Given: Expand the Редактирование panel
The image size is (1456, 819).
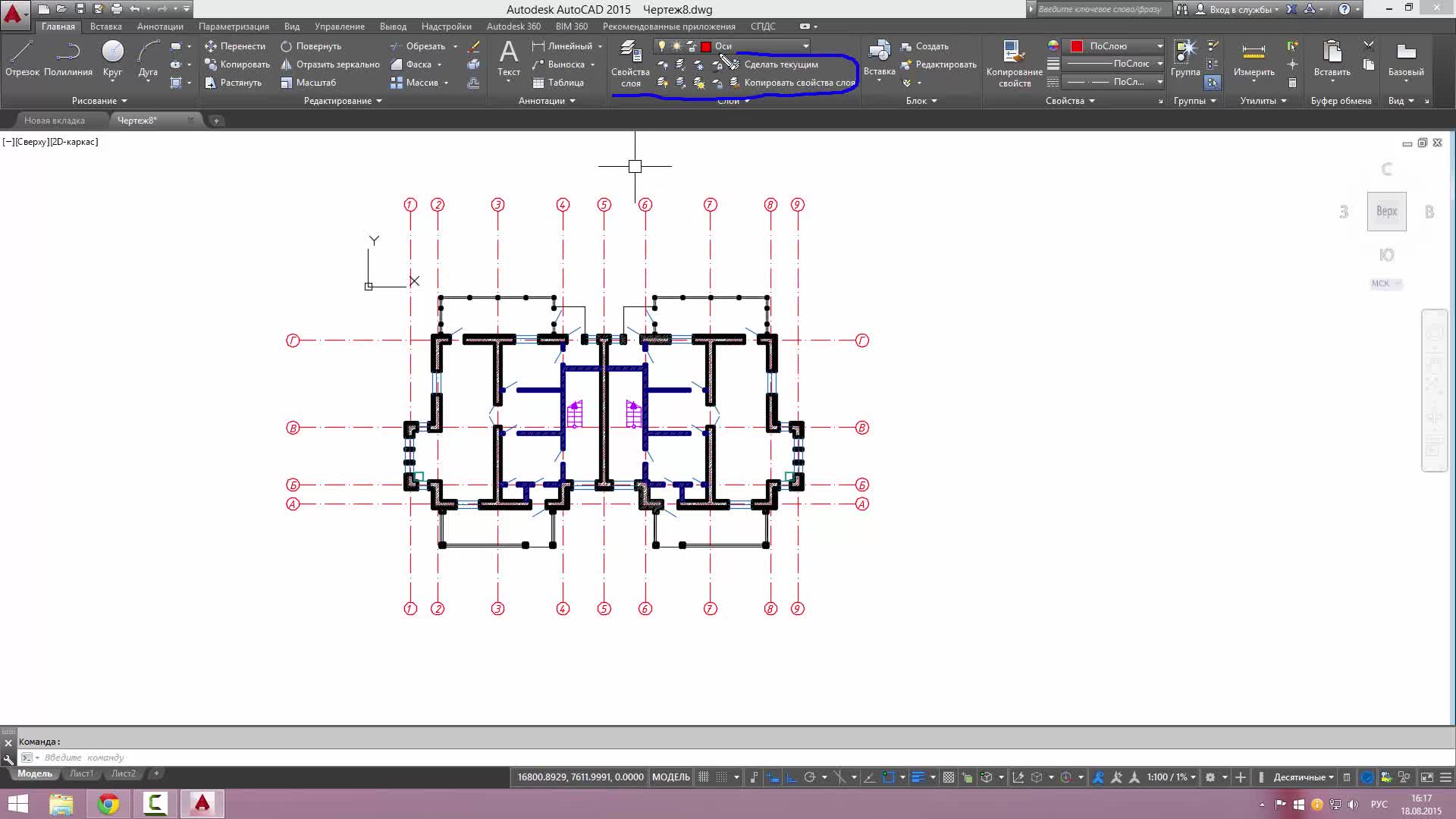Looking at the screenshot, I should [343, 101].
